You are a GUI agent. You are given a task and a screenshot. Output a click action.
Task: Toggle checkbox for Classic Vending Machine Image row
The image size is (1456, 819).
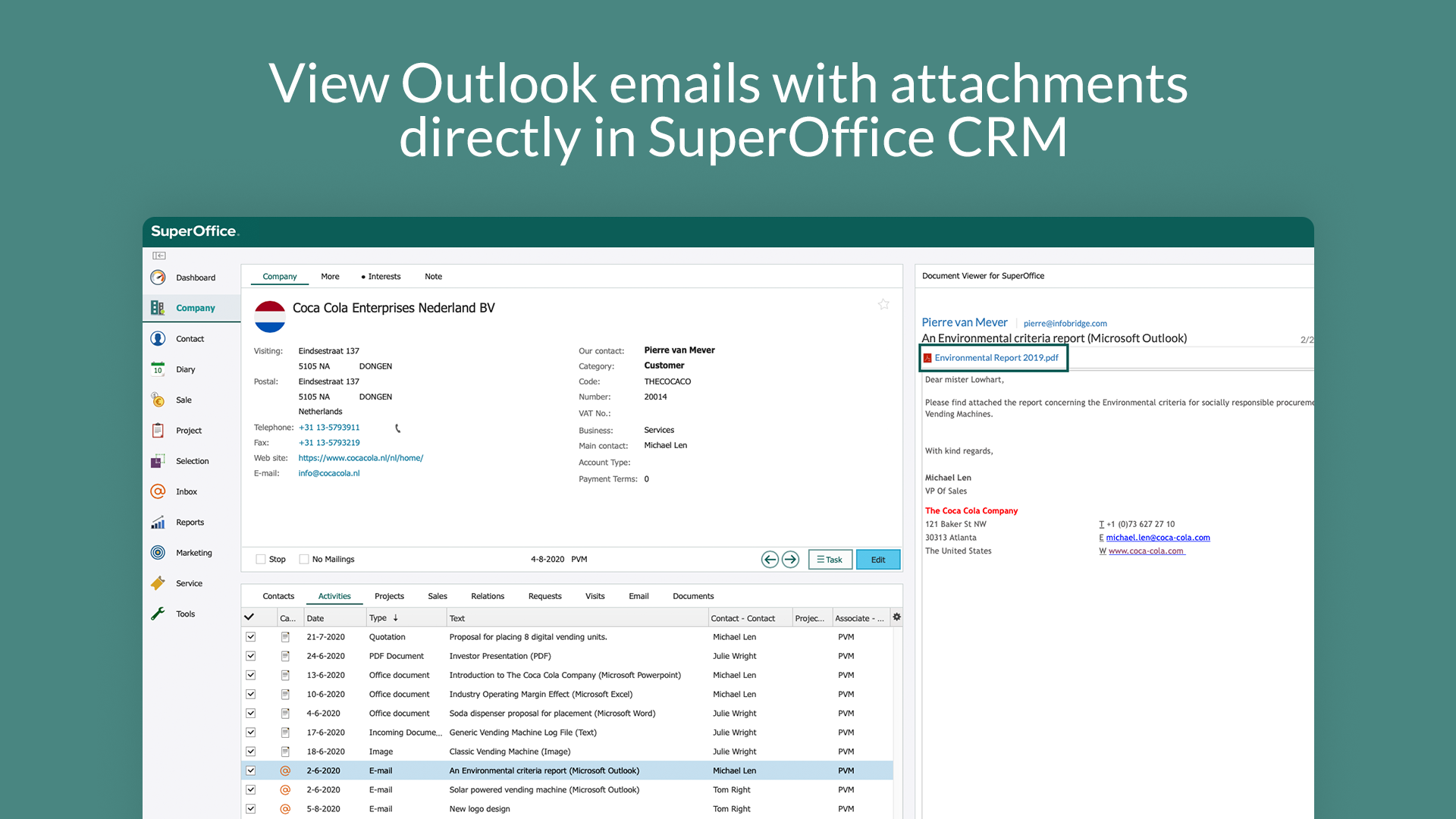pos(251,752)
